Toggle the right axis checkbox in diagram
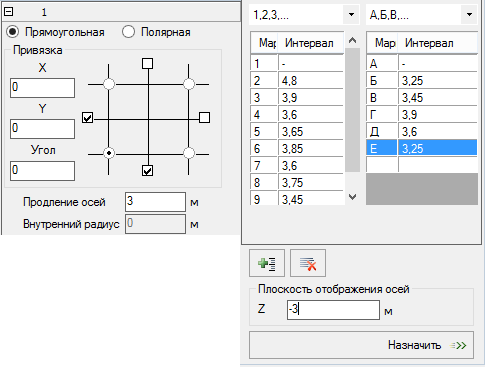Screen dimensions: 485x367 tap(204, 117)
